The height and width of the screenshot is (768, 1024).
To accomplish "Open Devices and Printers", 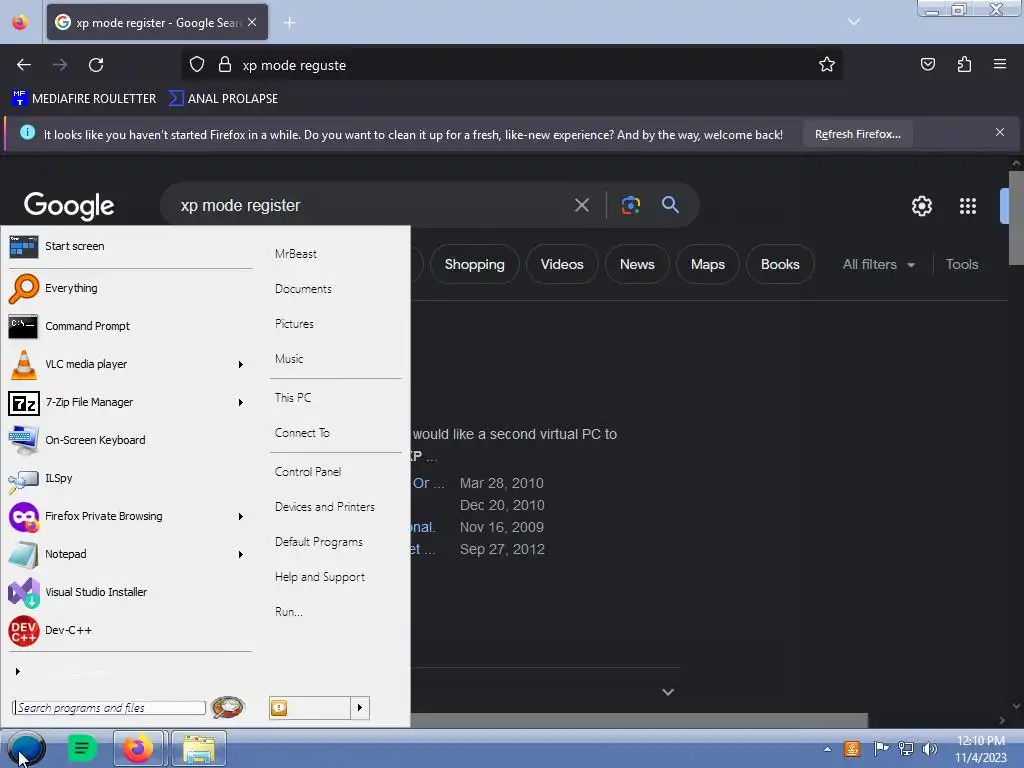I will [x=325, y=507].
